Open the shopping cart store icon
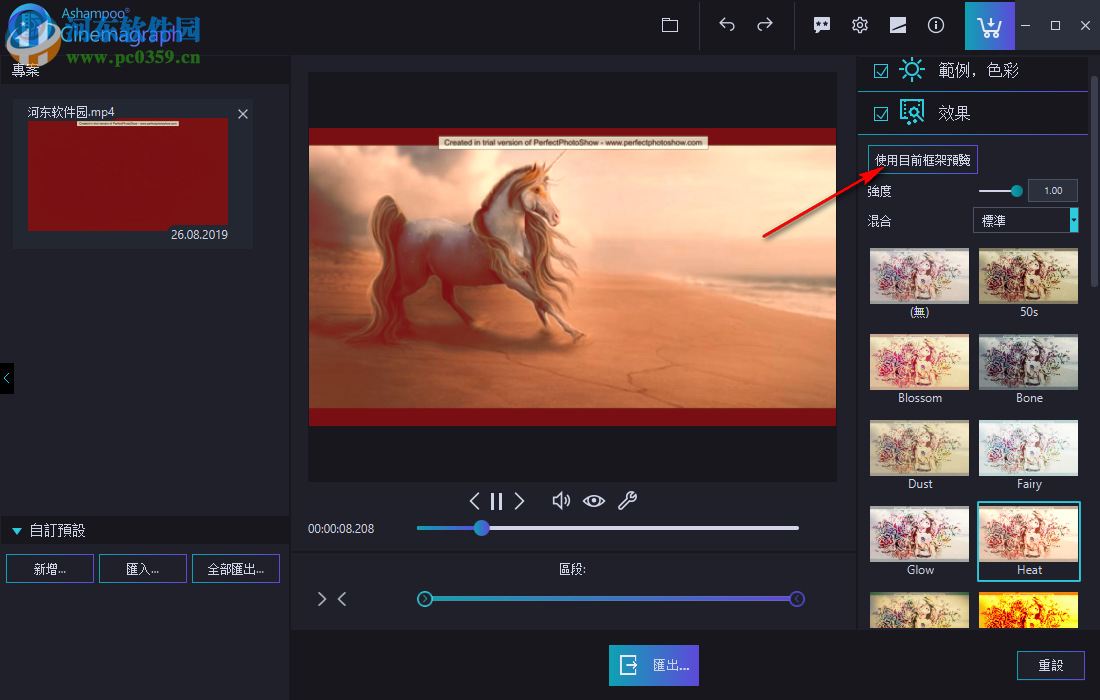 [989, 25]
